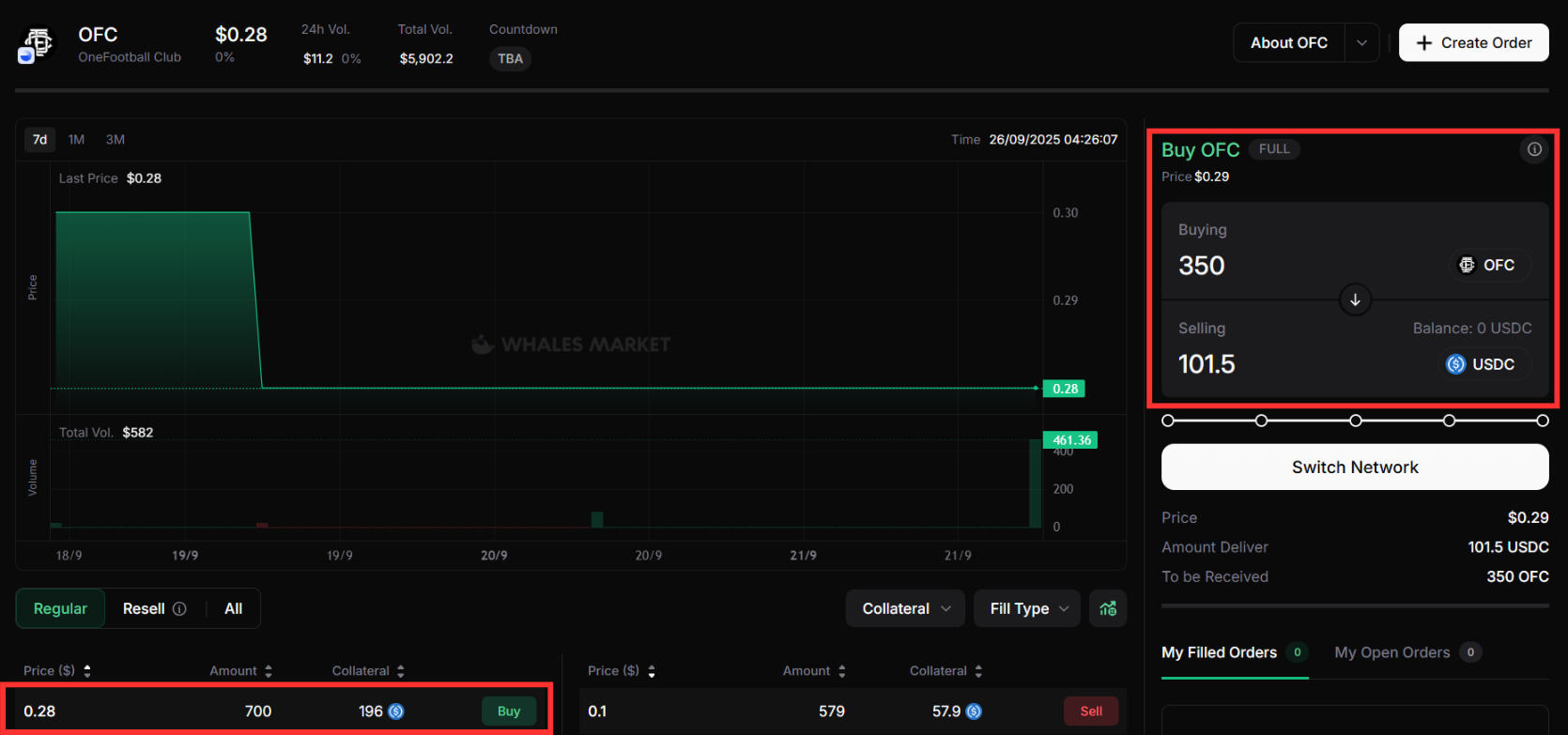1568x735 pixels.
Task: Switch to the All orders tab
Action: pos(234,609)
